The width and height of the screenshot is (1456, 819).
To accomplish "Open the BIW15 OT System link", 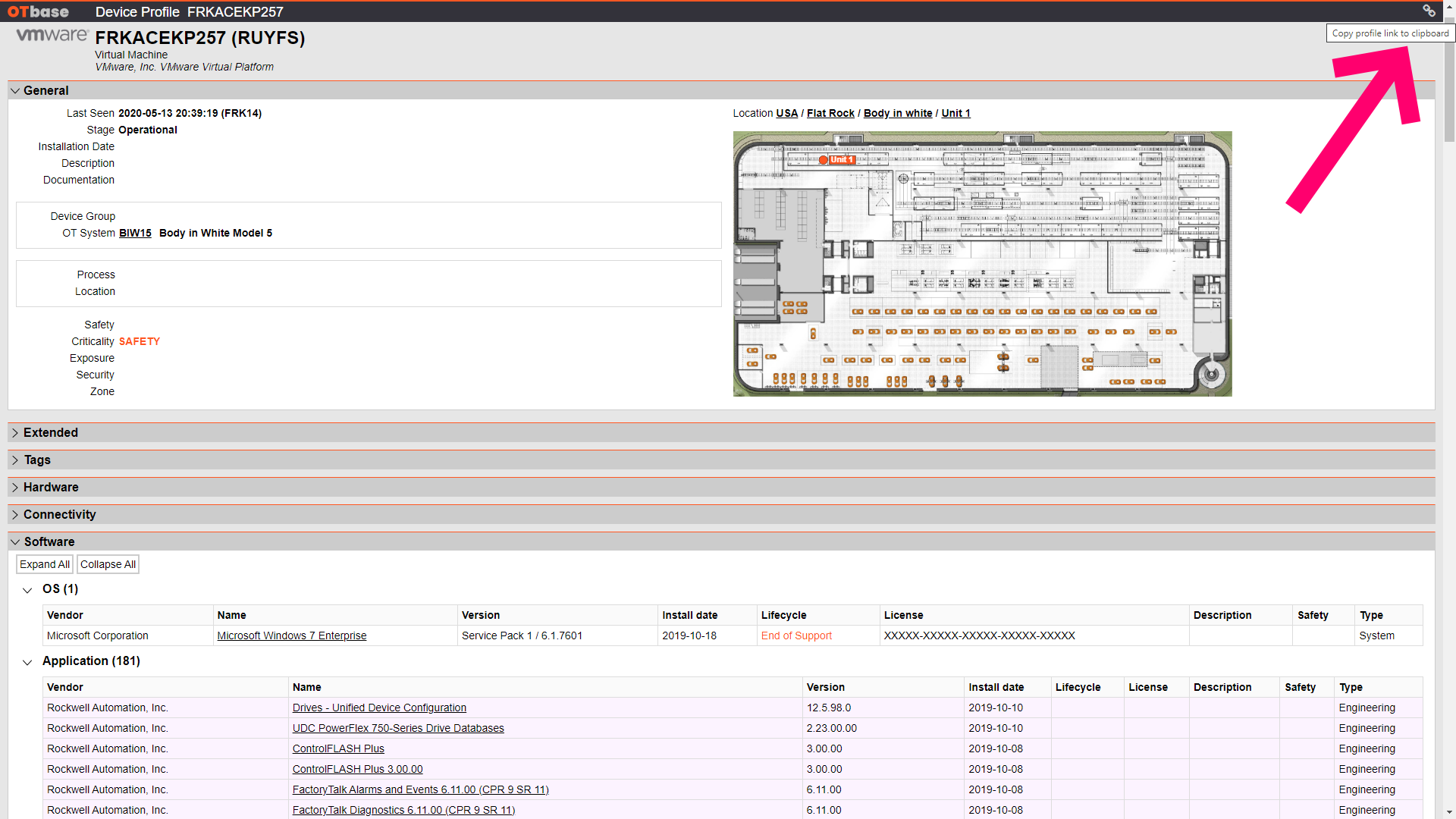I will 135,233.
